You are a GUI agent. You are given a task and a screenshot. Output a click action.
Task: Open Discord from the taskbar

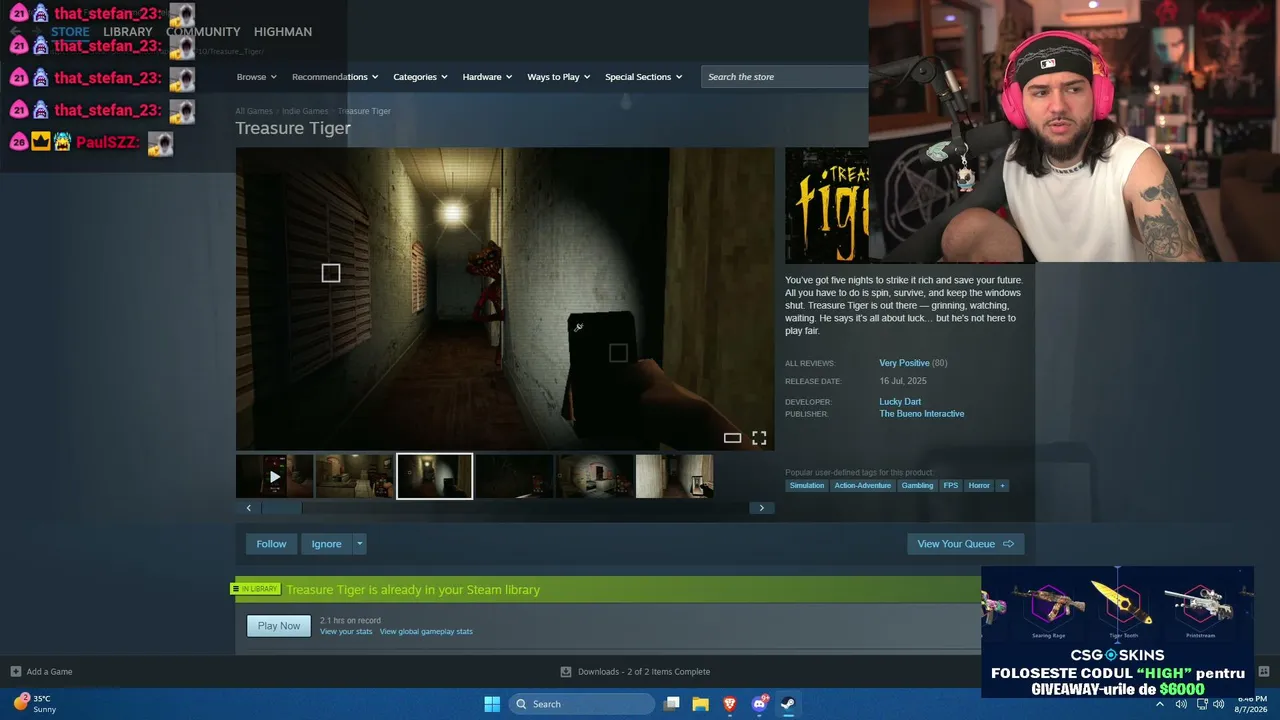[759, 704]
